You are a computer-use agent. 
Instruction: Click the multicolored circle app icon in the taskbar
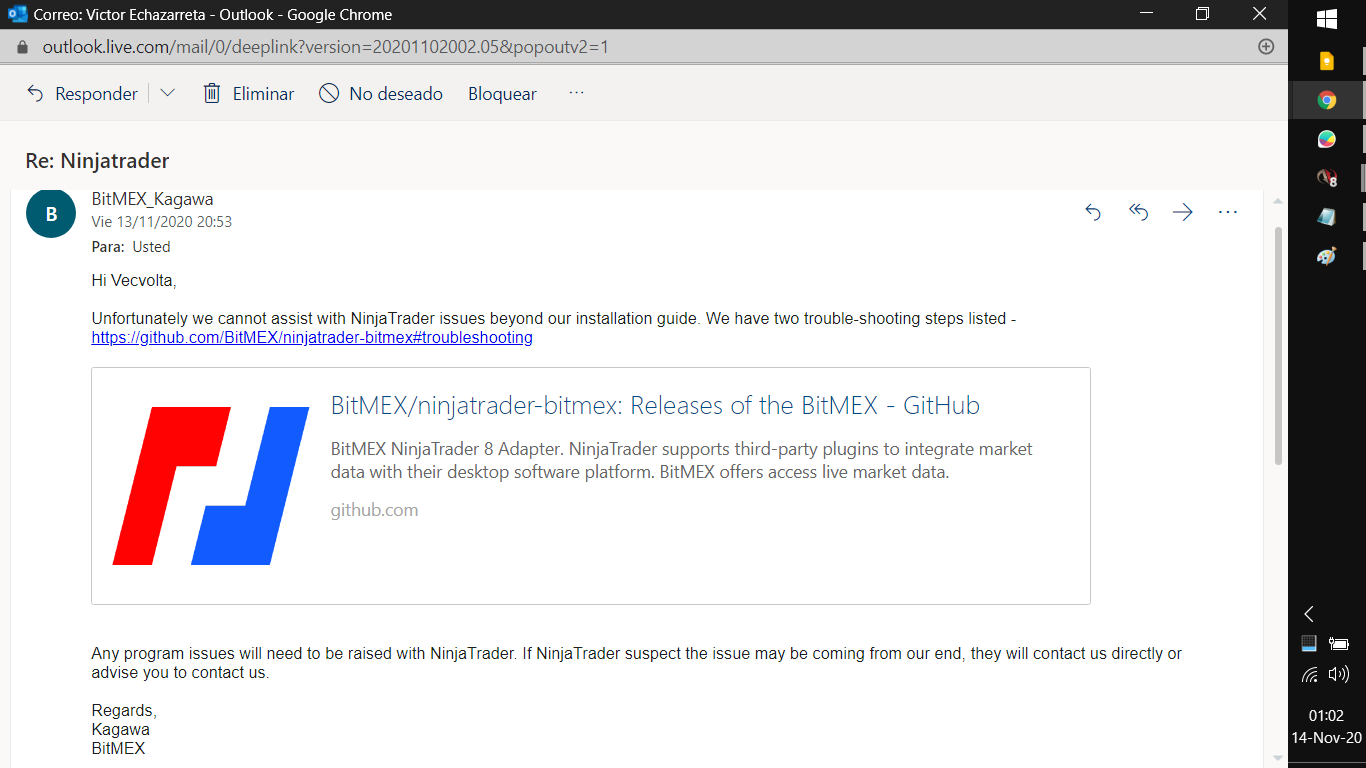point(1327,139)
